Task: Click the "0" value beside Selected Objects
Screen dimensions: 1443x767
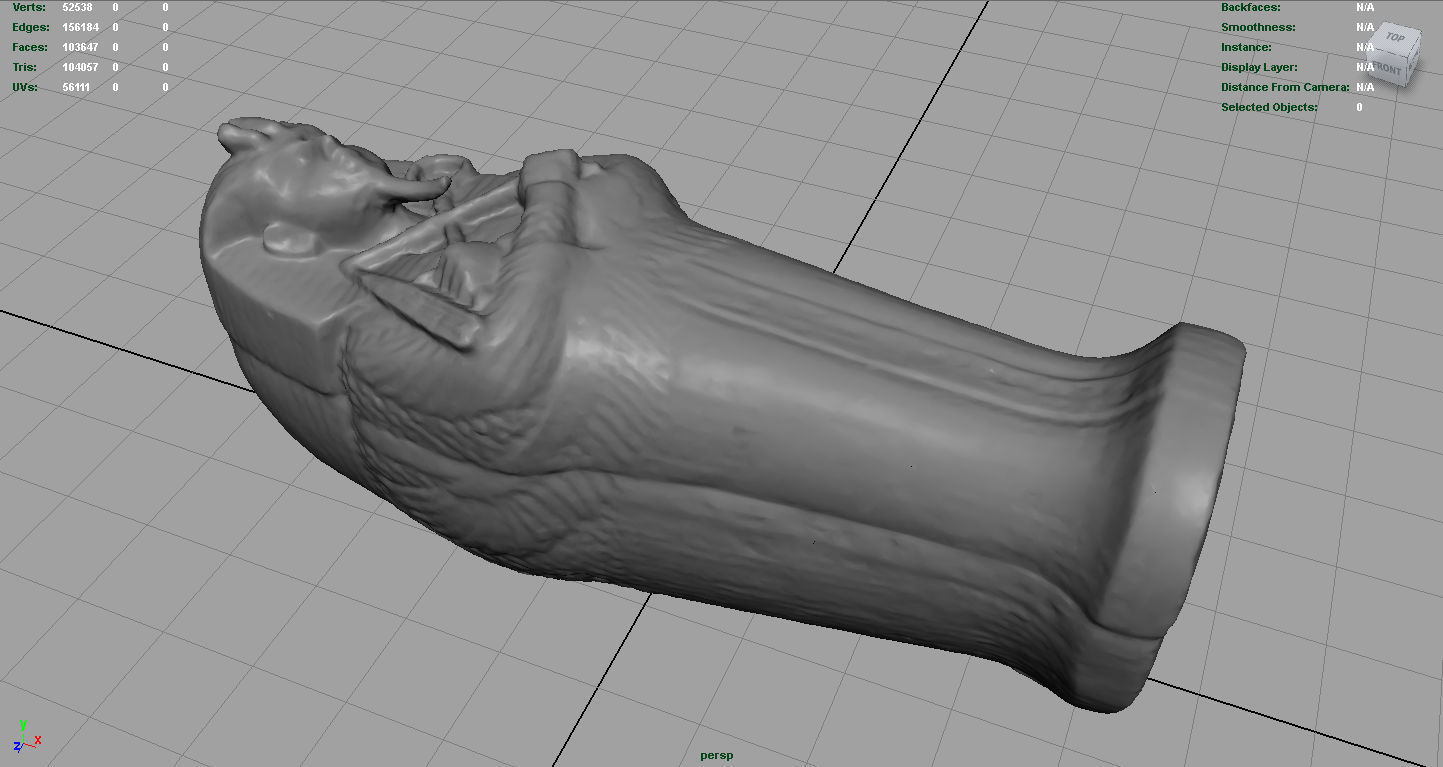Action: (x=1359, y=107)
